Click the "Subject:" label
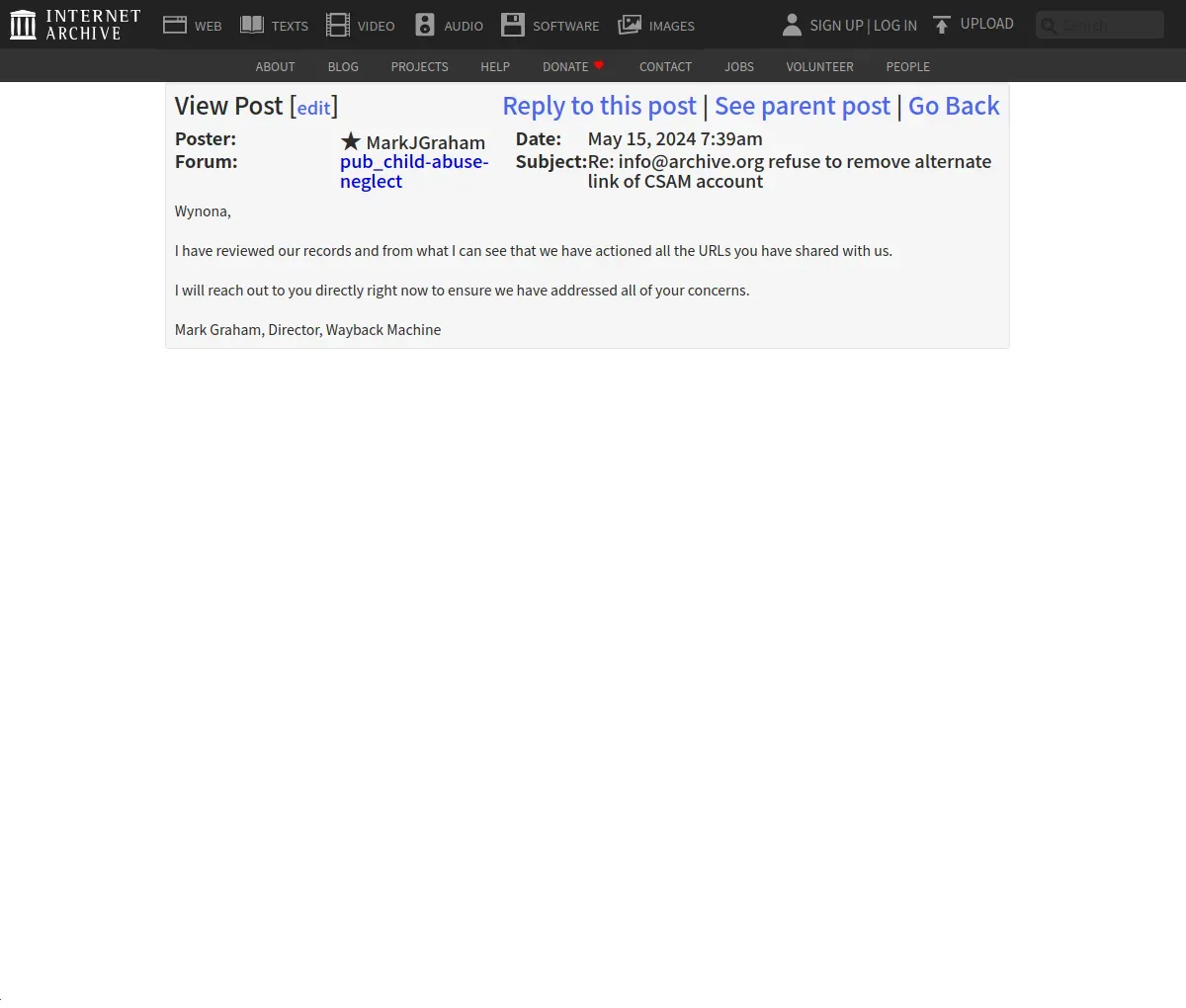This screenshot has height=1008, width=1186. pyautogui.click(x=551, y=161)
